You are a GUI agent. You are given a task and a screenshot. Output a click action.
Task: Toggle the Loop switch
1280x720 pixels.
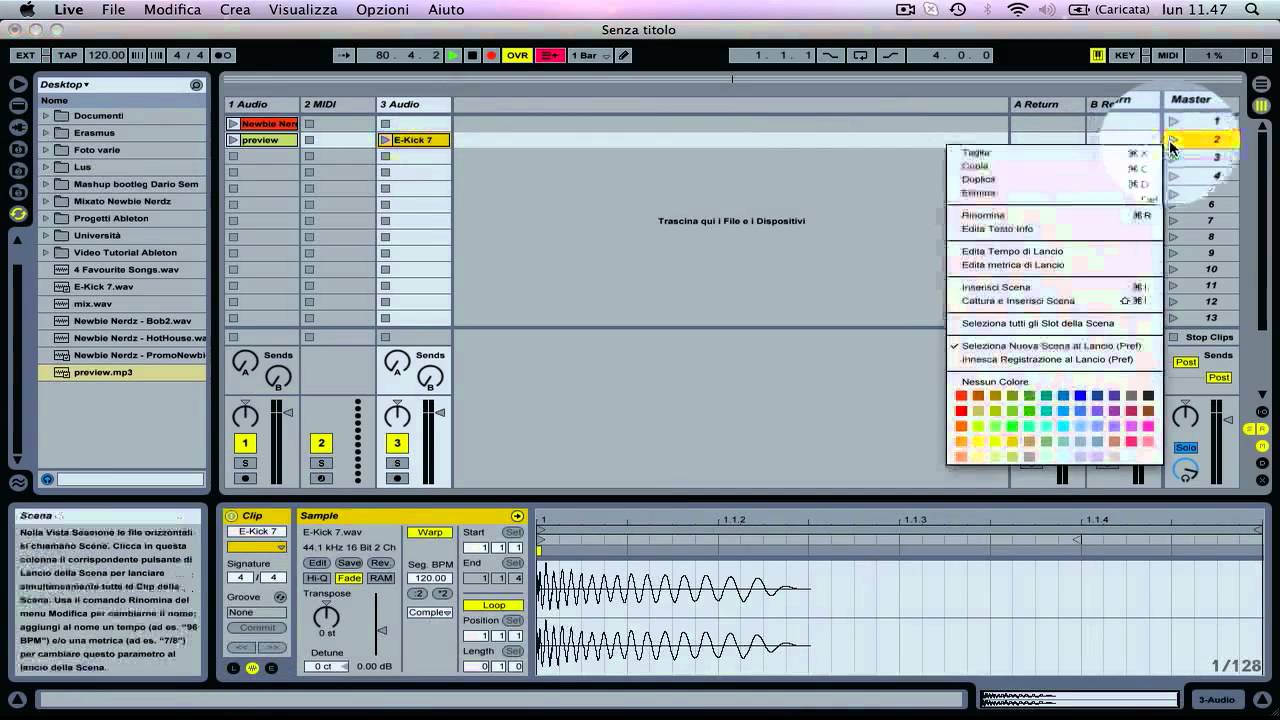pos(494,605)
